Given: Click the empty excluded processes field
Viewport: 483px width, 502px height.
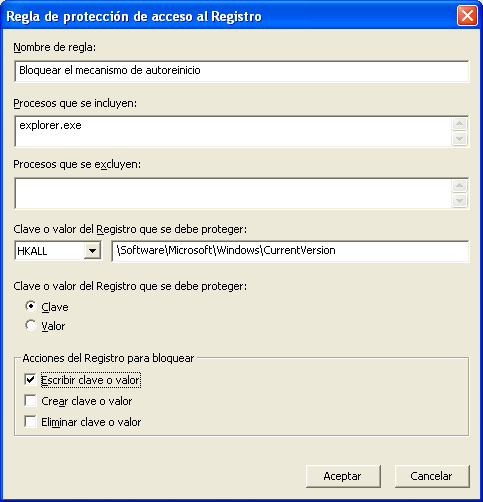Looking at the screenshot, I should pos(233,193).
